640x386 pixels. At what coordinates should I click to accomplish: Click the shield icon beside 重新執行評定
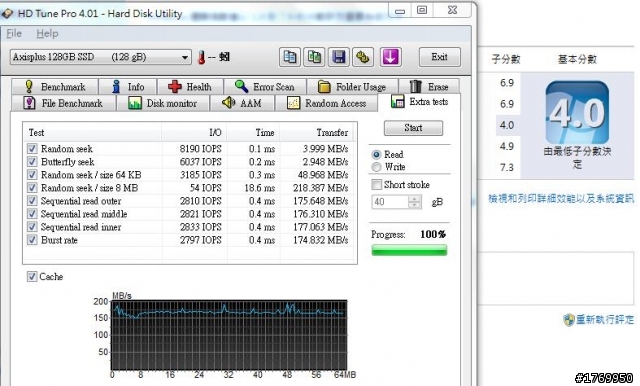click(x=569, y=319)
